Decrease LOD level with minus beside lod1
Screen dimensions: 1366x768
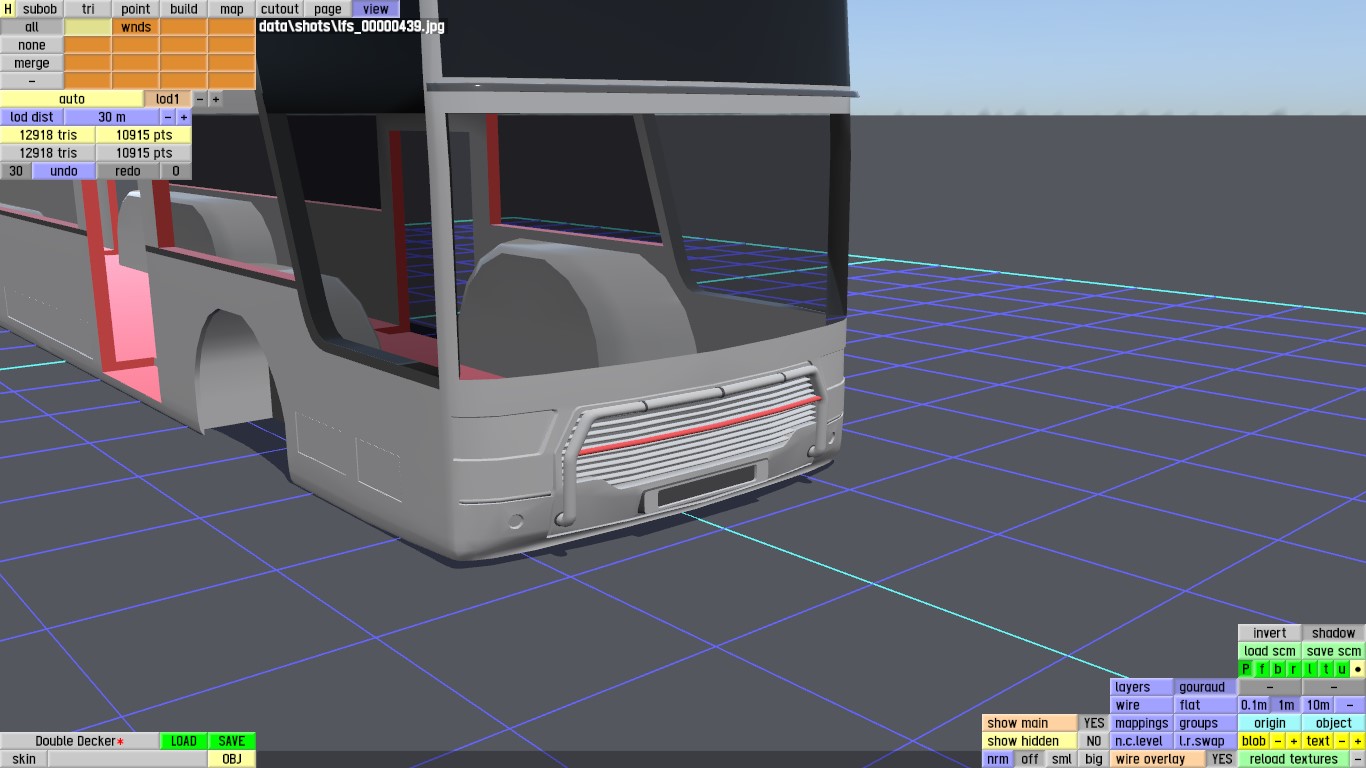click(x=200, y=99)
